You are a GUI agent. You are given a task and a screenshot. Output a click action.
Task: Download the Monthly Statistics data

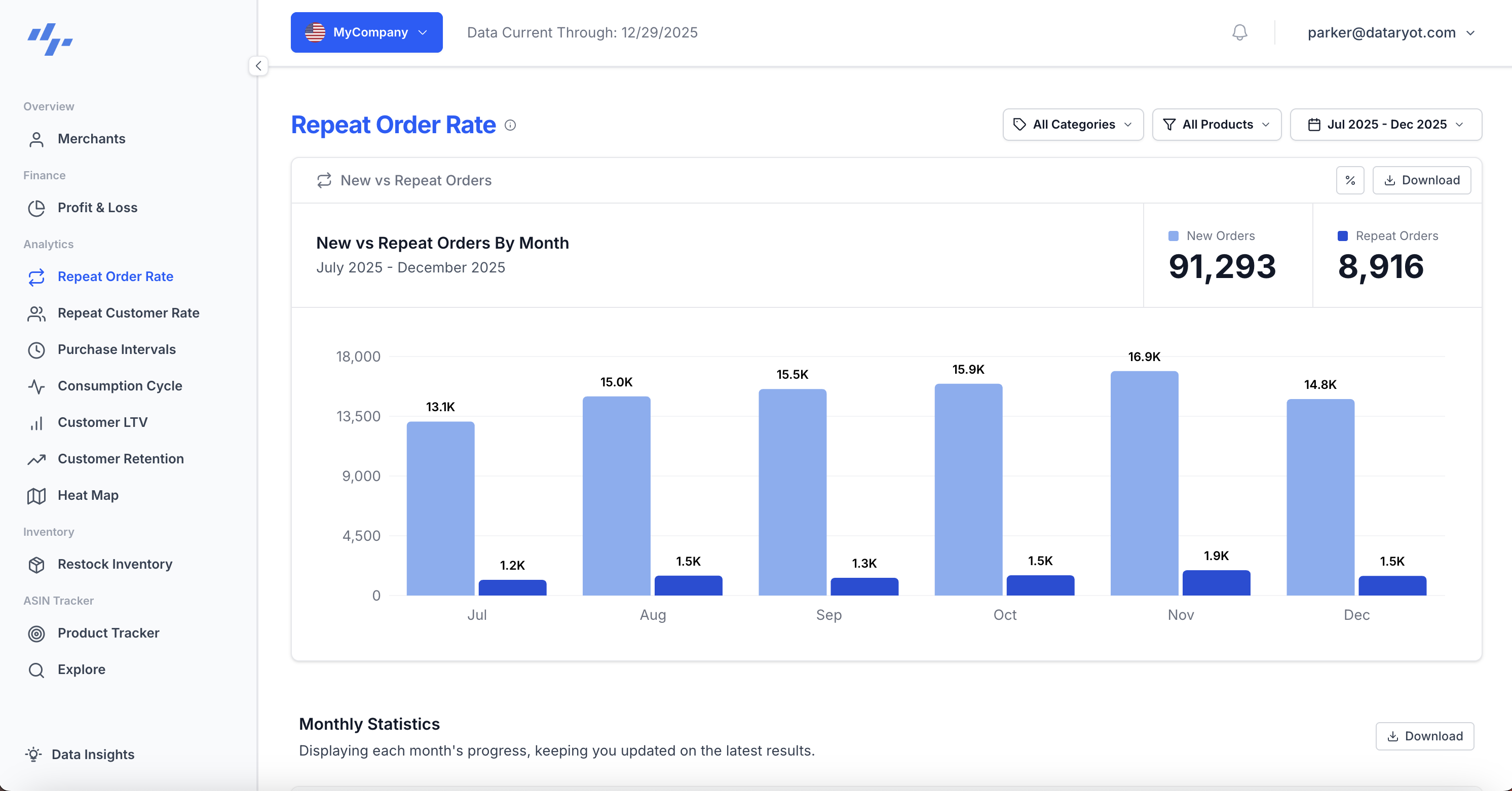point(1425,736)
